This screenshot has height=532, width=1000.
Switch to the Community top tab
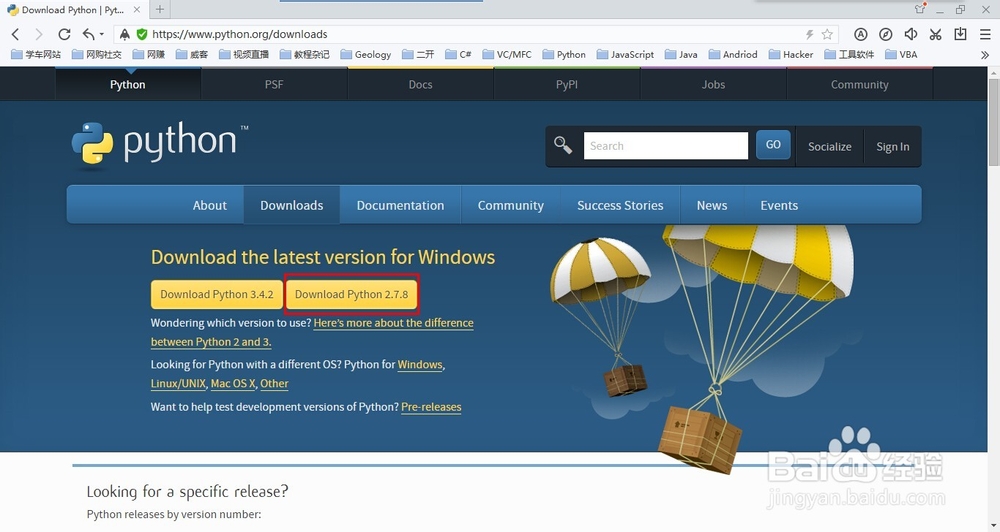860,84
